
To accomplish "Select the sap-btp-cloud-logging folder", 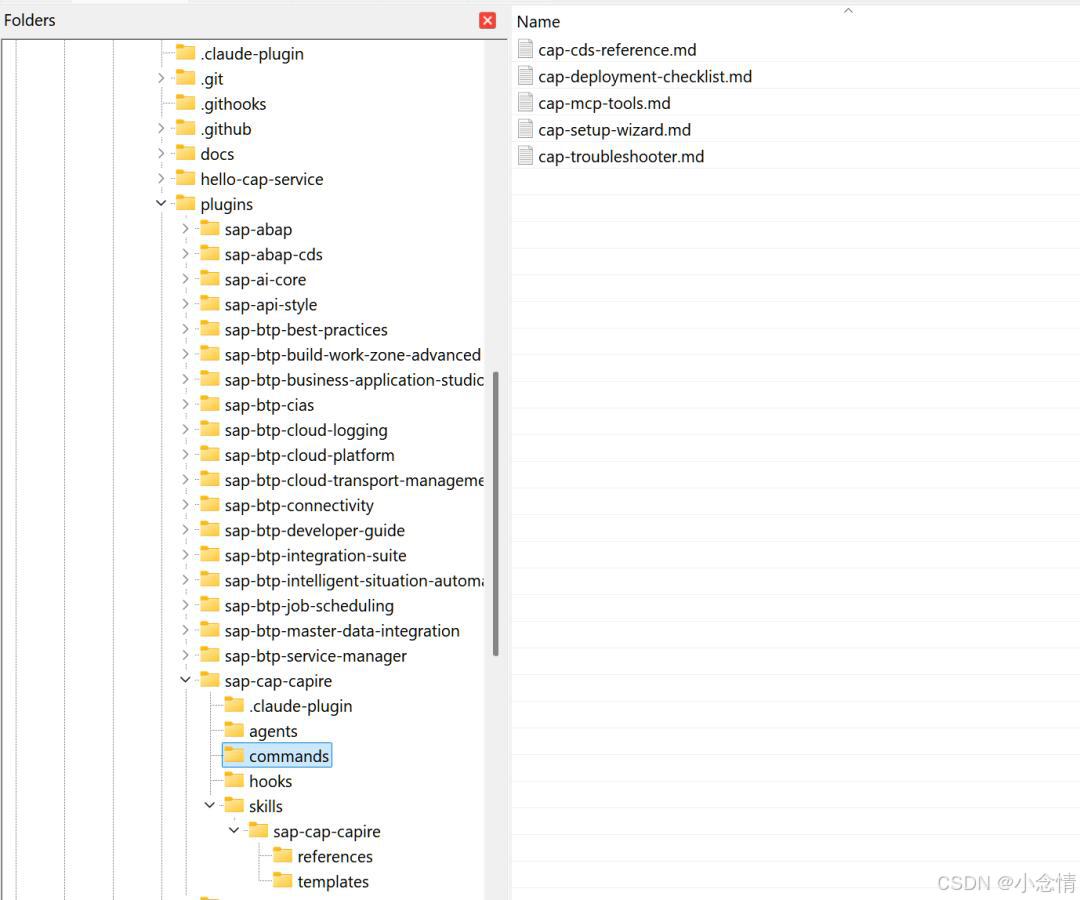I will coord(306,430).
